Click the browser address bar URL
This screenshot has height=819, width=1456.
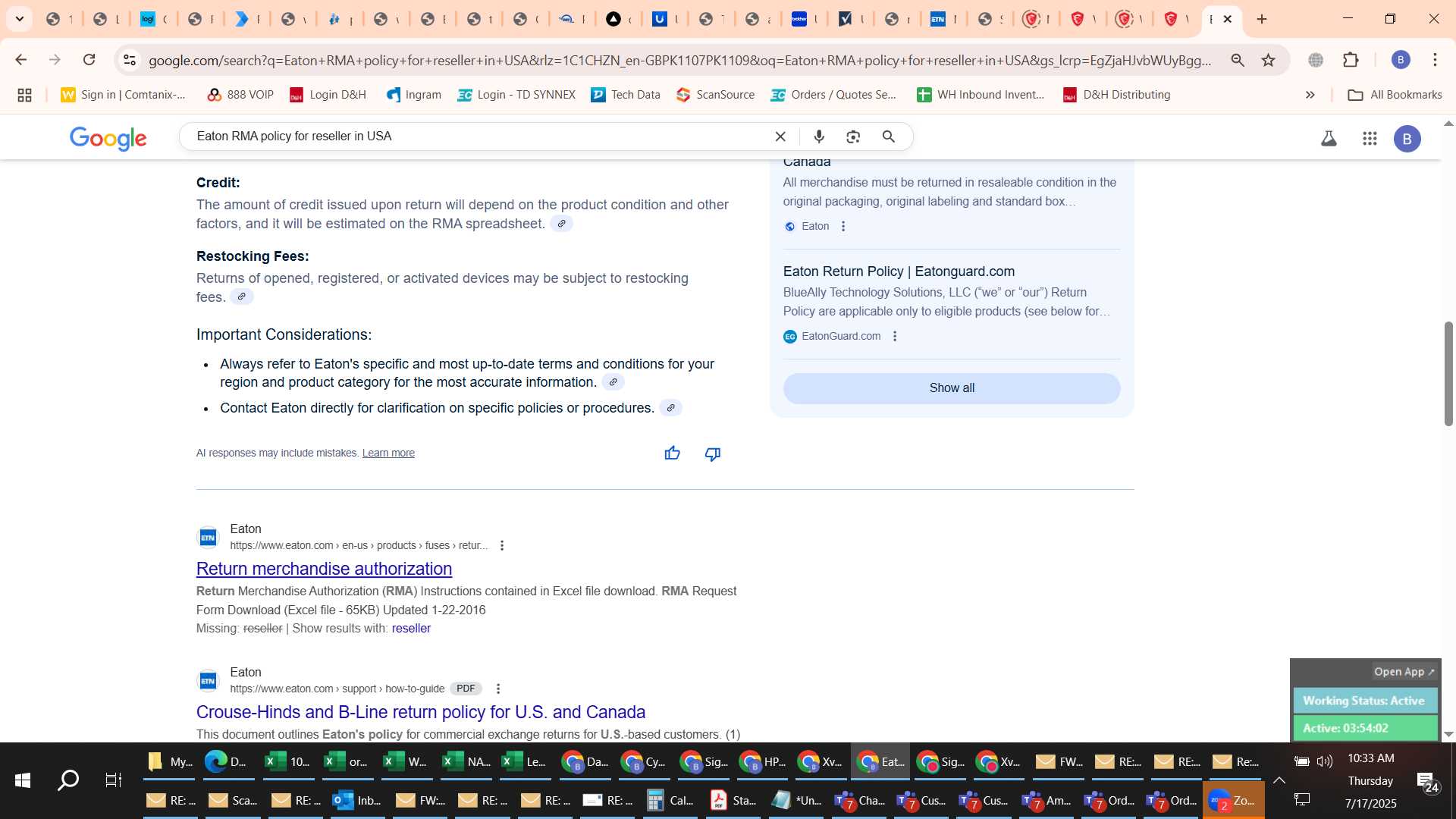pos(679,60)
